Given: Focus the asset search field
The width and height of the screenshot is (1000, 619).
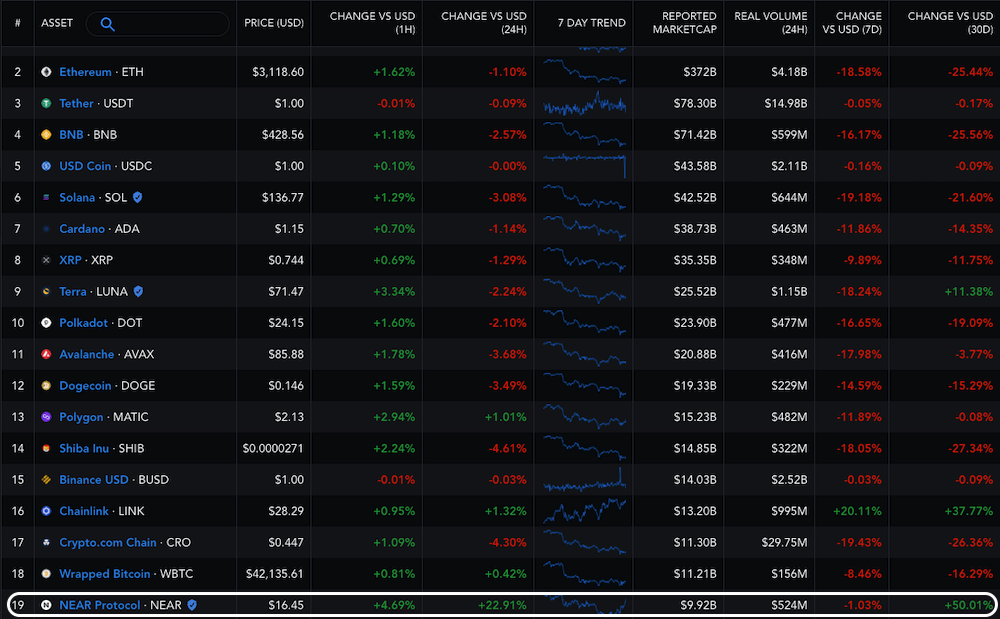Looking at the screenshot, I should coord(158,24).
